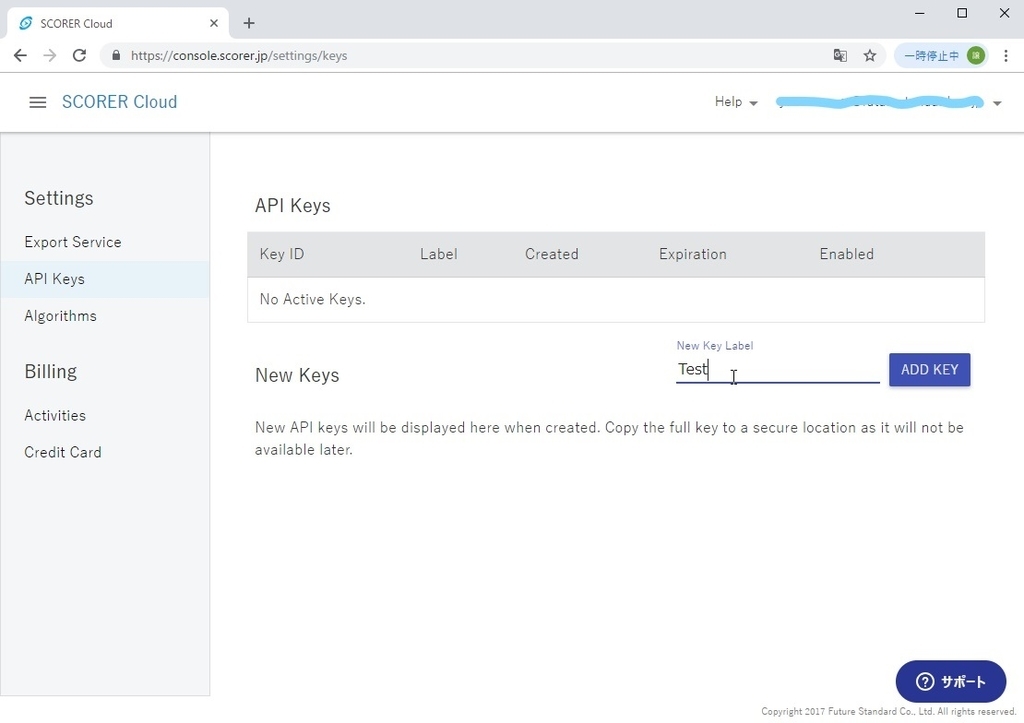The height and width of the screenshot is (723, 1024).
Task: Open a new browser tab
Action: (x=249, y=24)
